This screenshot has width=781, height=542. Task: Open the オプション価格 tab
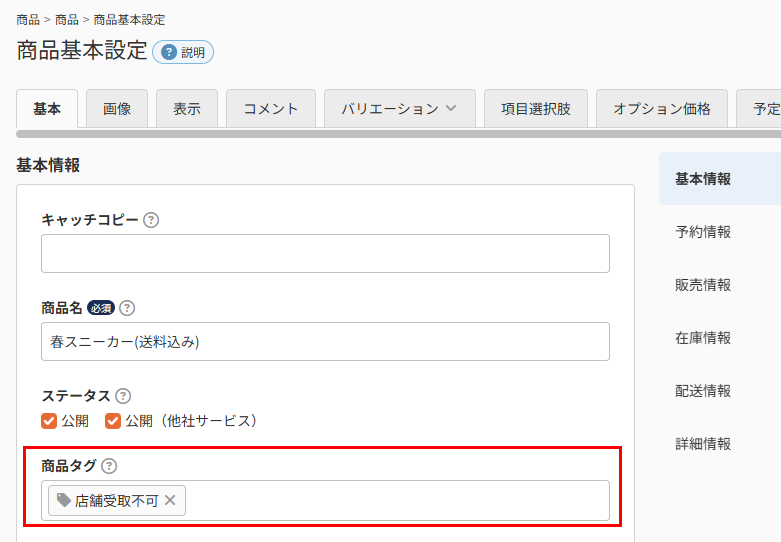[662, 109]
